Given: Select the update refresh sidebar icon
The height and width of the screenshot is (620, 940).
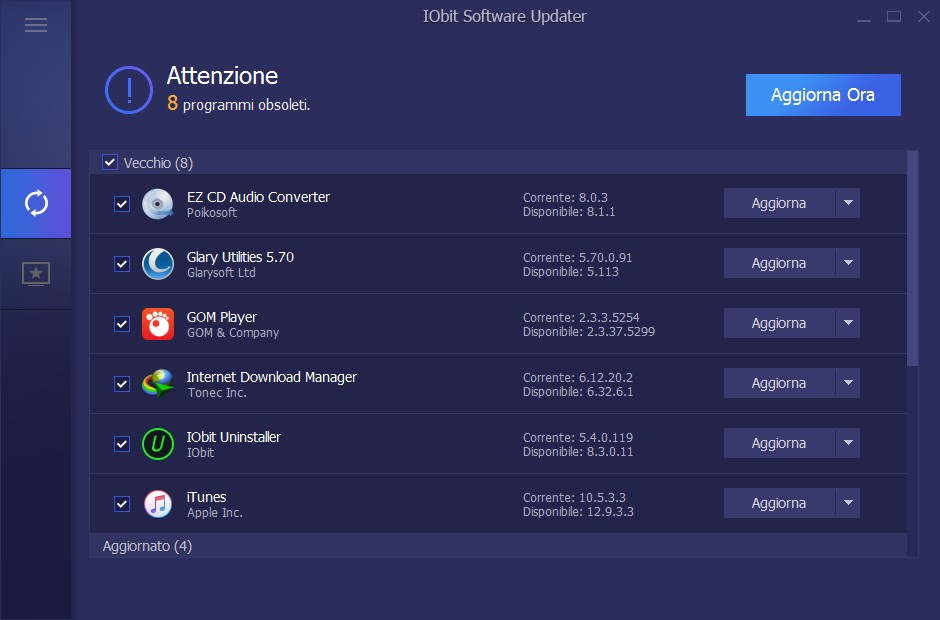Looking at the screenshot, I should pyautogui.click(x=36, y=203).
